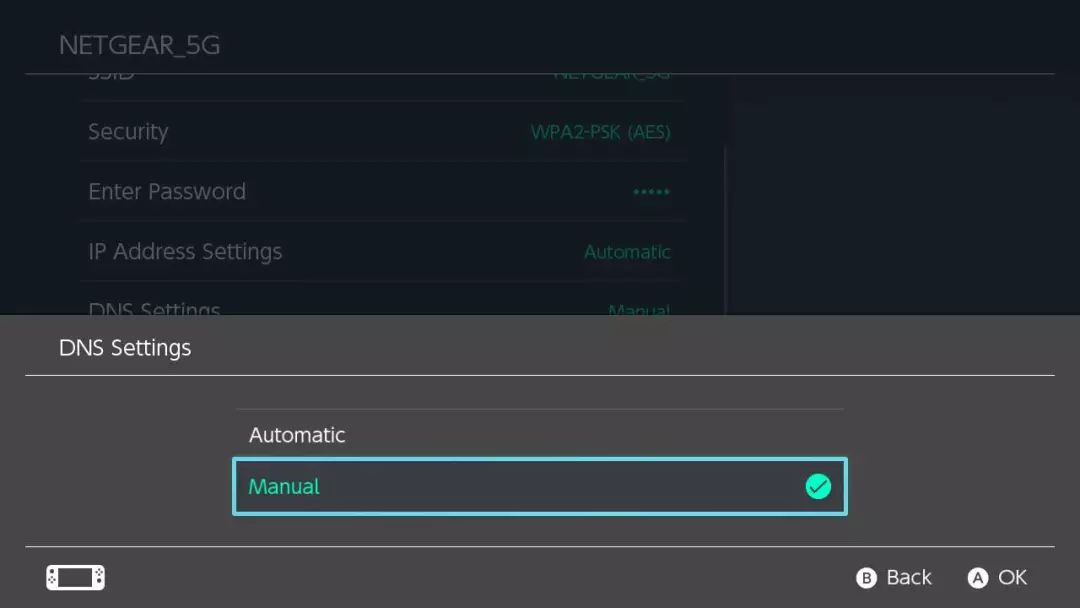Click the WPA2-PSK (AES) value
The width and height of the screenshot is (1080, 608).
tap(600, 132)
